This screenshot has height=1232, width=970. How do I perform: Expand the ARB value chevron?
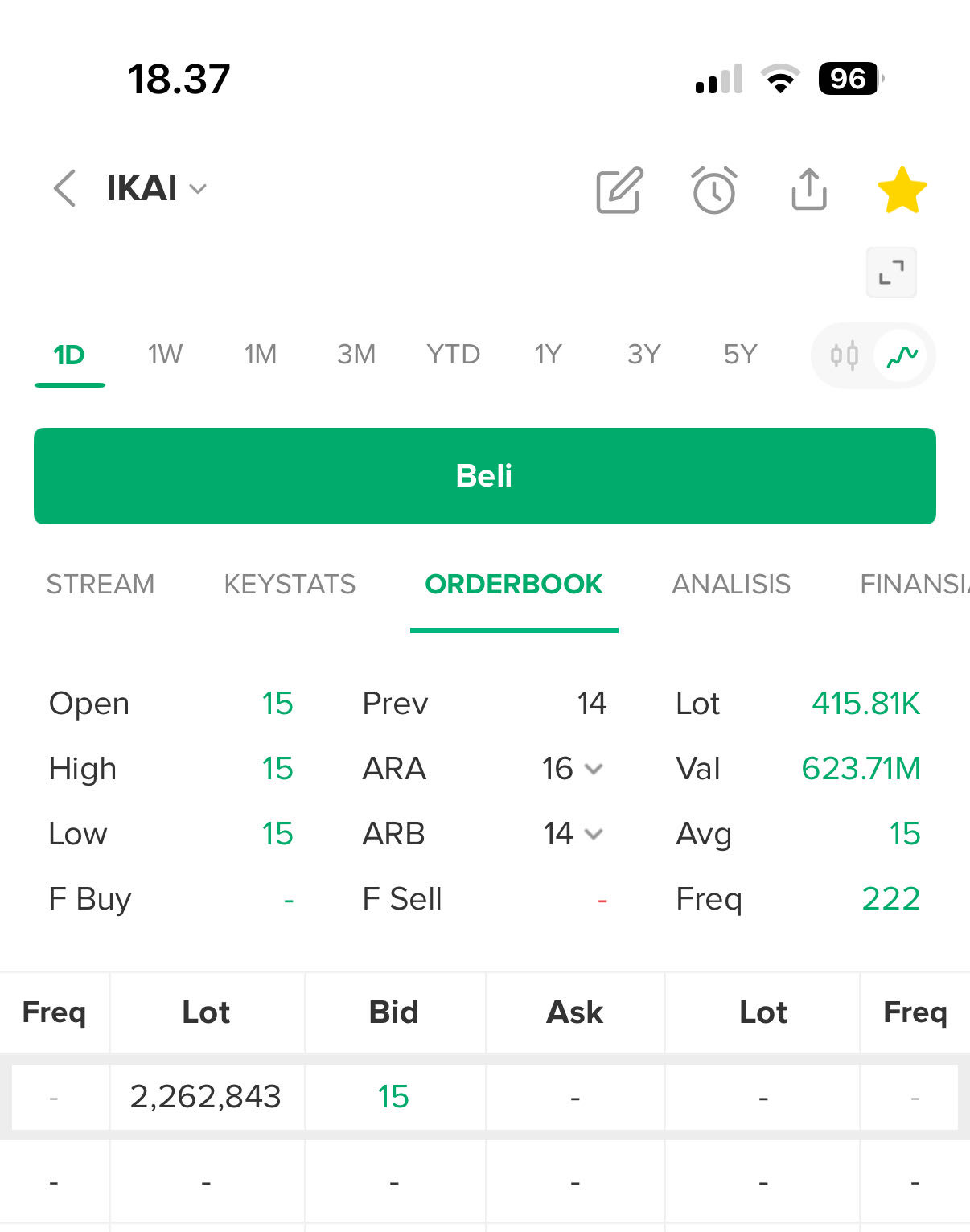point(594,834)
